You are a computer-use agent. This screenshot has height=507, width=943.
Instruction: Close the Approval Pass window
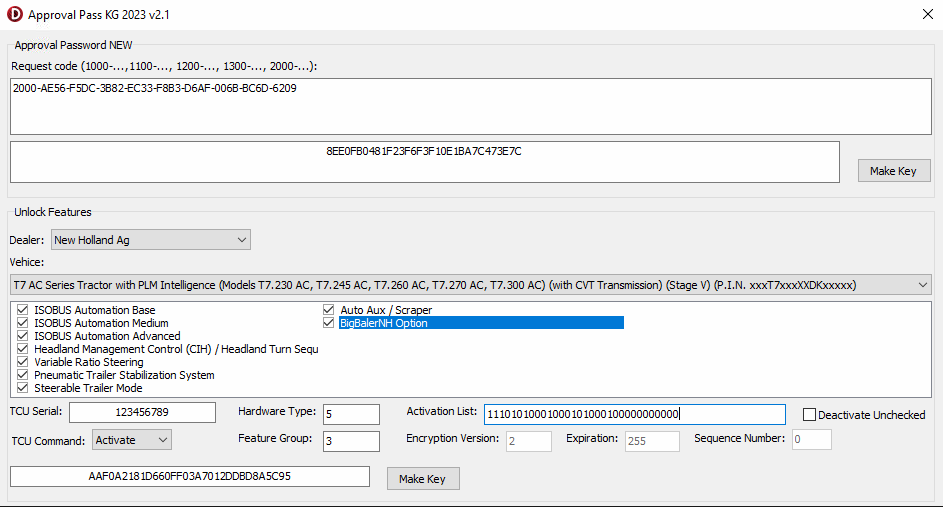coord(928,14)
